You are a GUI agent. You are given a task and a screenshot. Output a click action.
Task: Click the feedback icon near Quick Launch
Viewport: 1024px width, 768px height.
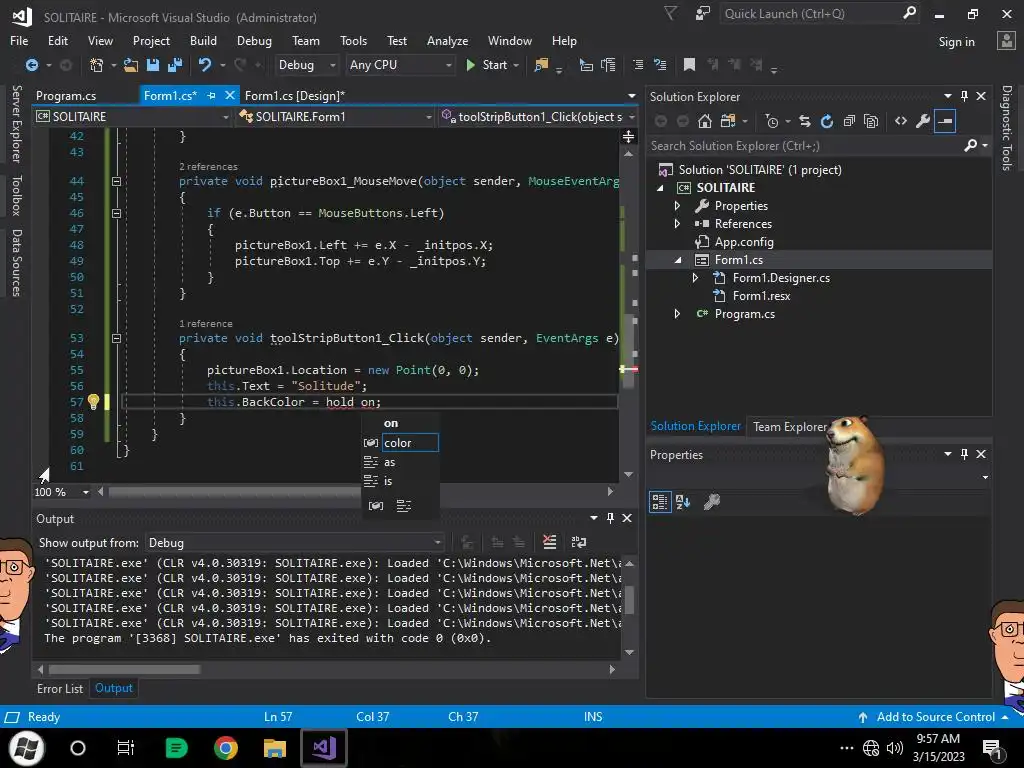click(x=702, y=14)
